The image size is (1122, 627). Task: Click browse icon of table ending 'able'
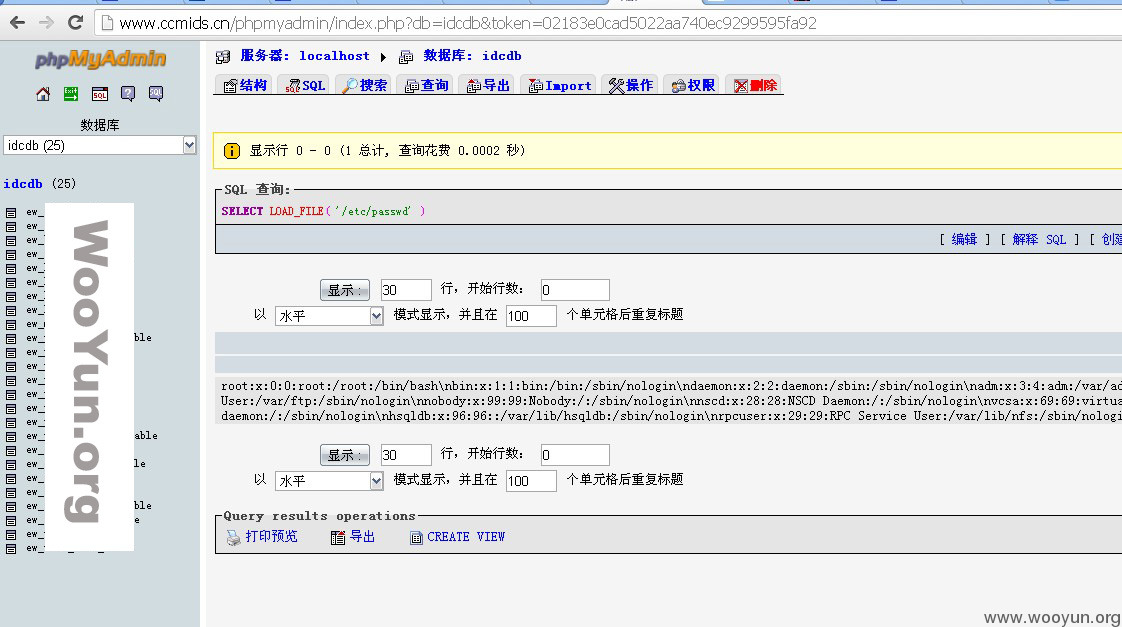point(11,436)
